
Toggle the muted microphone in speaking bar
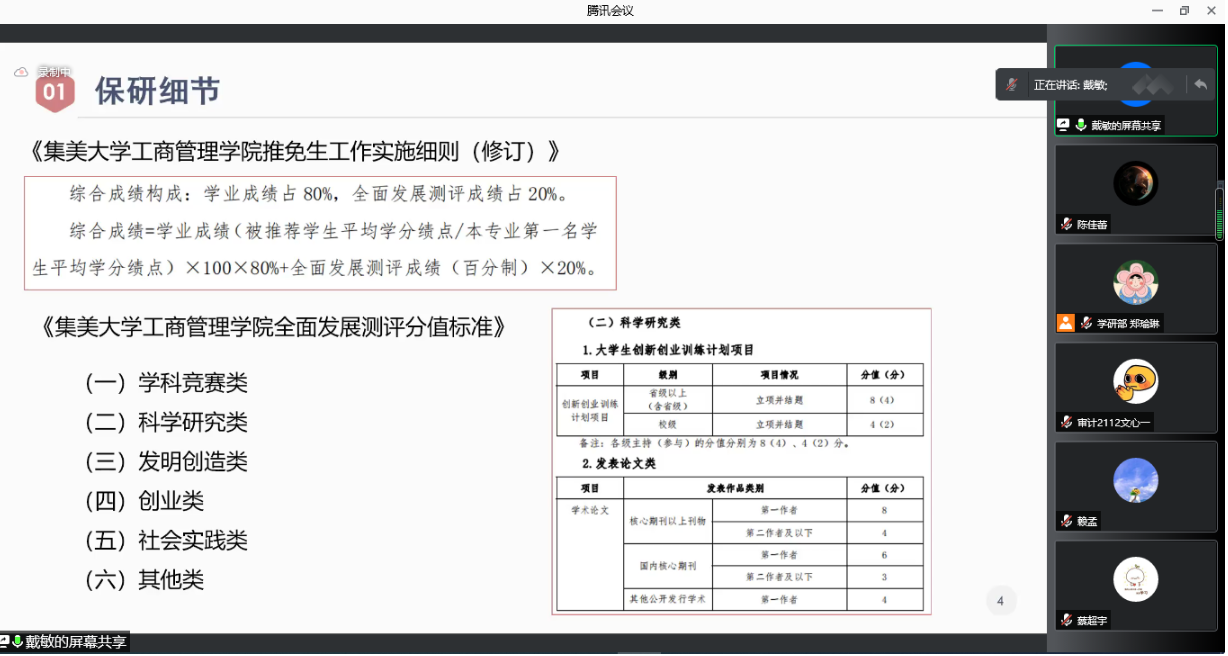pyautogui.click(x=1013, y=85)
